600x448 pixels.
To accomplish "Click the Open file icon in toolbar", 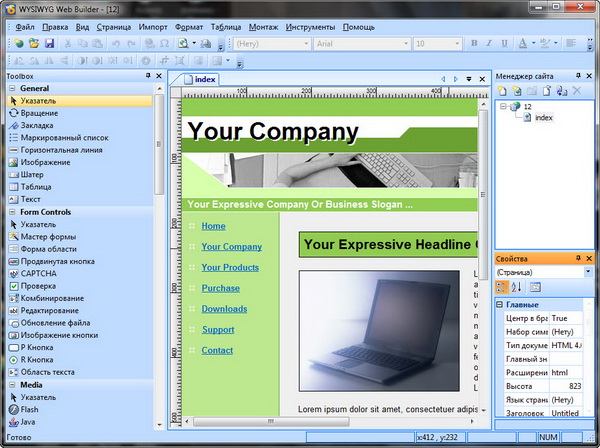I will click(33, 44).
